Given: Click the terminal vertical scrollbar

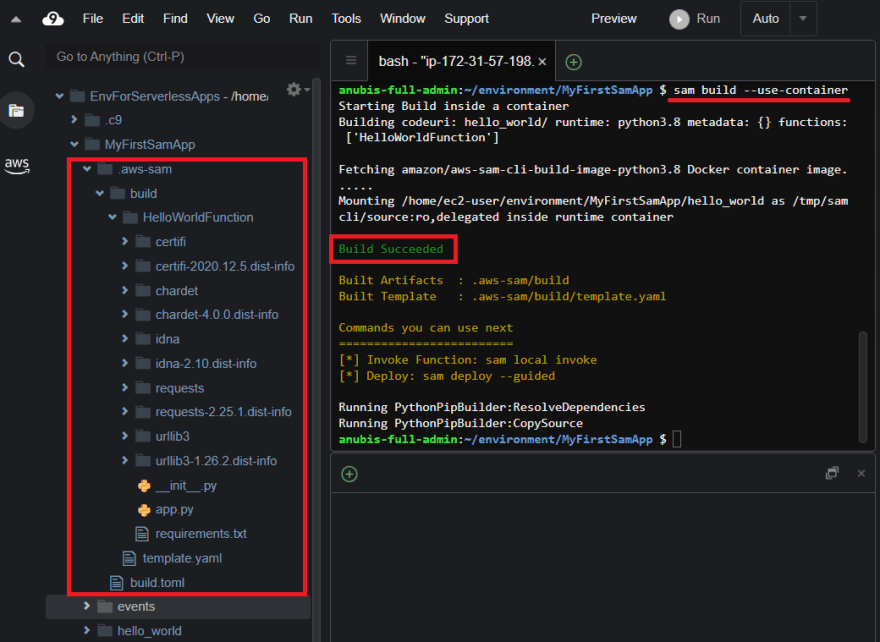Looking at the screenshot, I should click(863, 387).
